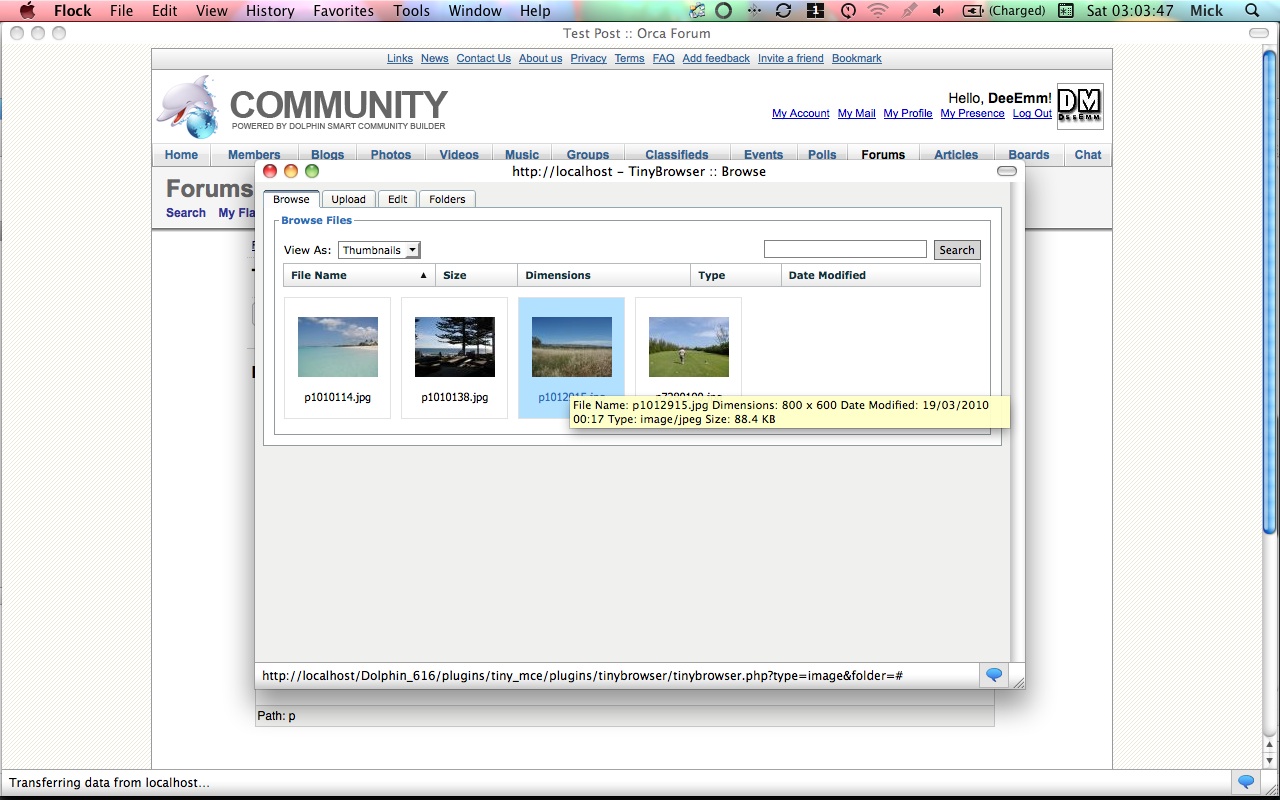
Task: Click the popup URL address bar
Action: point(617,675)
